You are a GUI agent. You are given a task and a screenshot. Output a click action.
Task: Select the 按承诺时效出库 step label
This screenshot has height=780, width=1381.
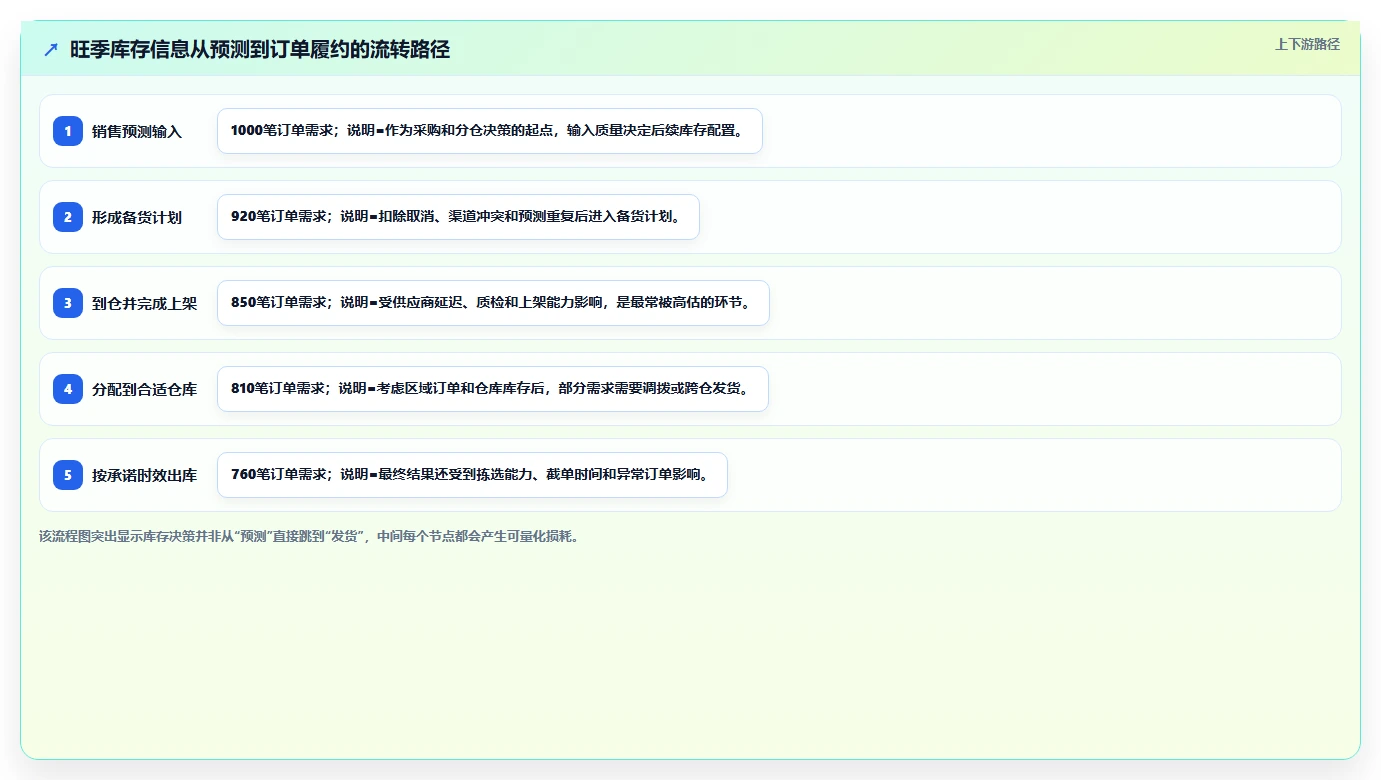[x=145, y=475]
